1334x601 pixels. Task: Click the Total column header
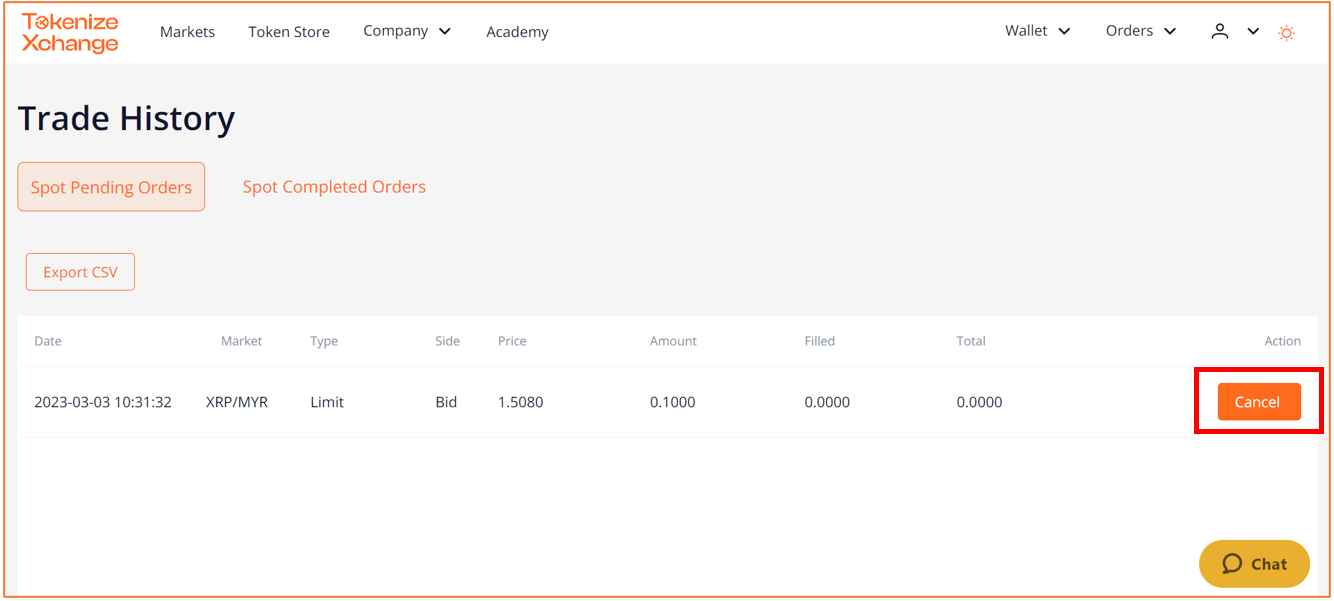pos(971,341)
